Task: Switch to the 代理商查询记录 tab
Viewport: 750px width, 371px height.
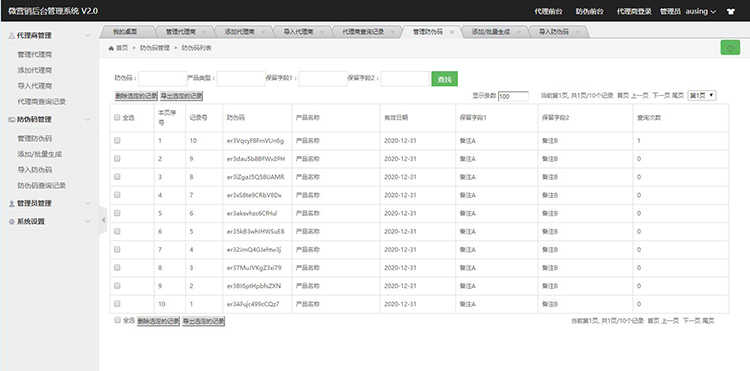Action: 363,32
